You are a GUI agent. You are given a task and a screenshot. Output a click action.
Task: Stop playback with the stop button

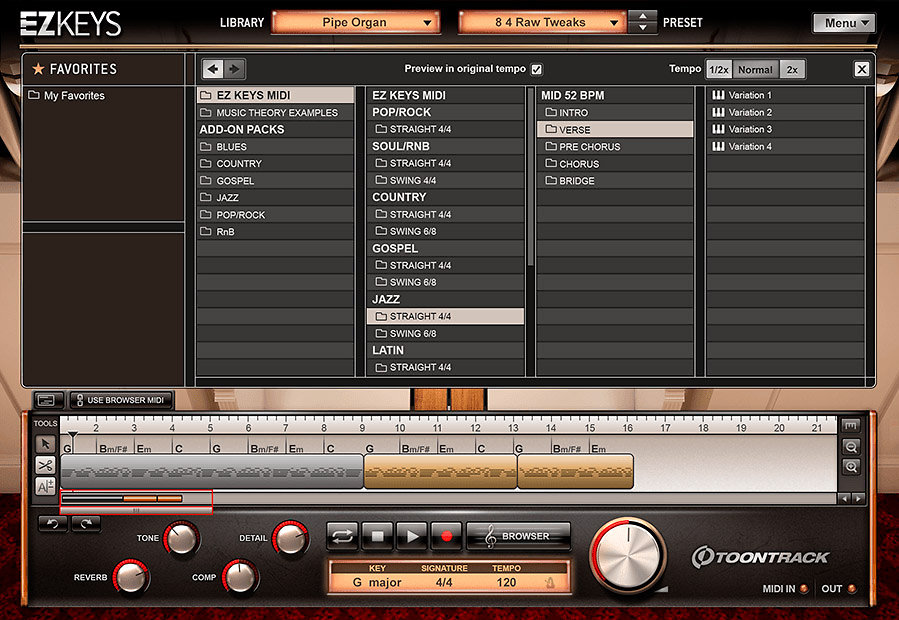point(377,536)
